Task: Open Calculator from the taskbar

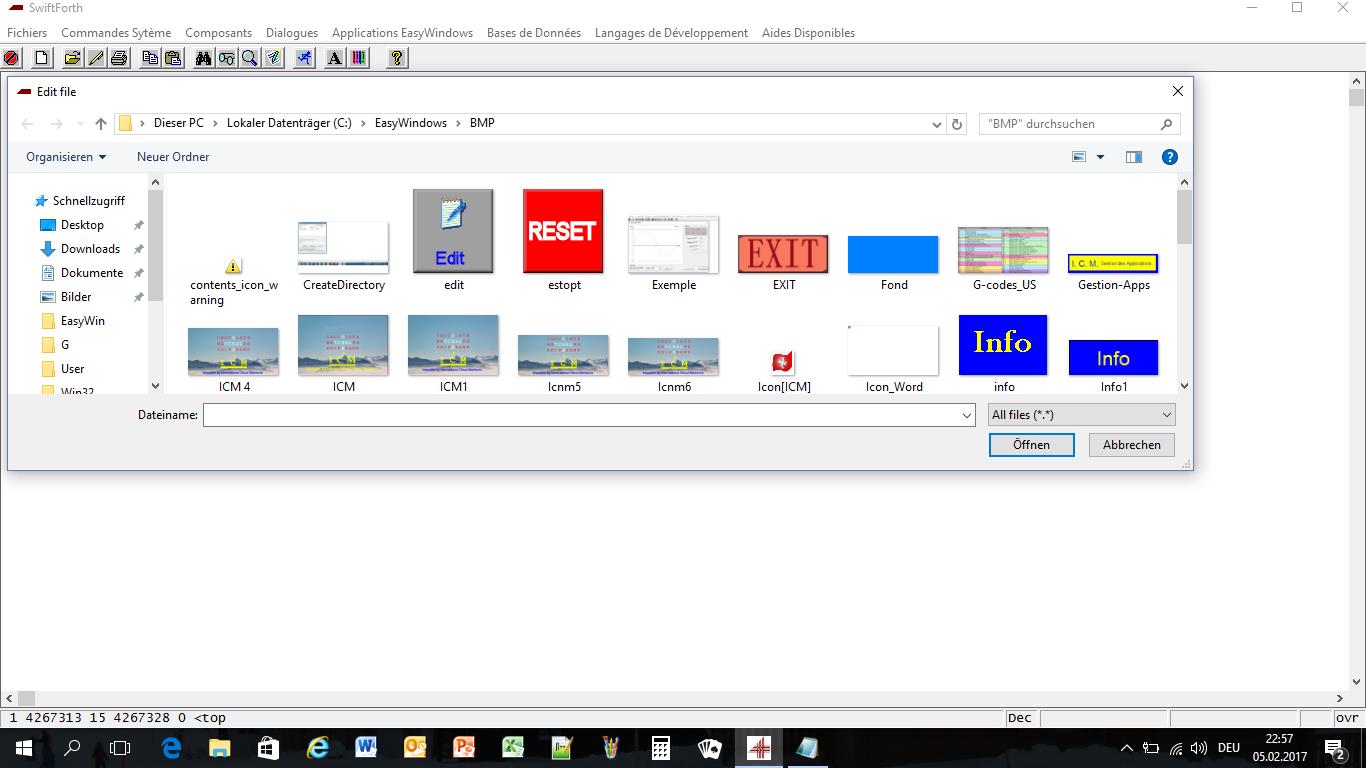Action: (x=660, y=748)
